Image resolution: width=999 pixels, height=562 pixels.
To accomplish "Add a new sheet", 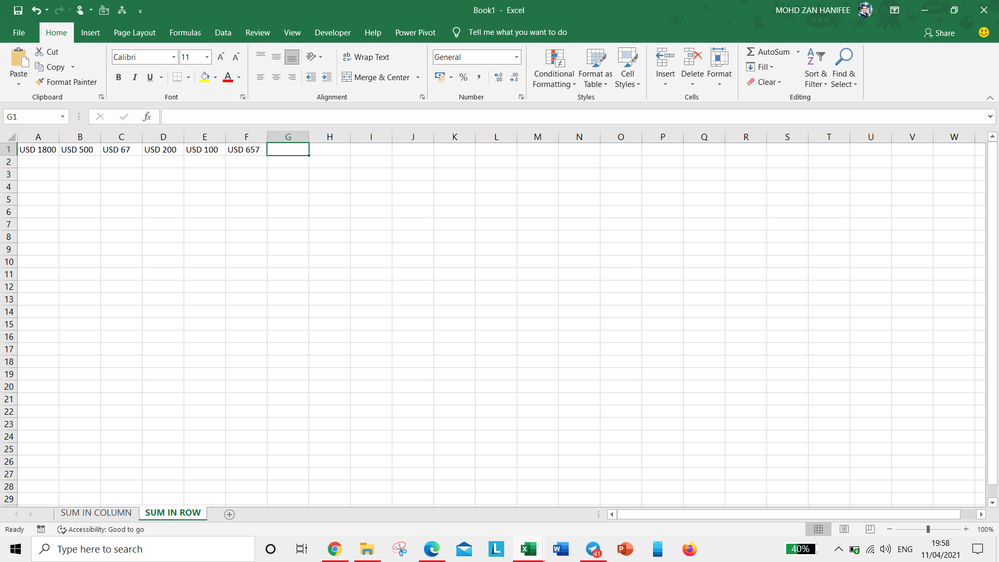I will [229, 514].
